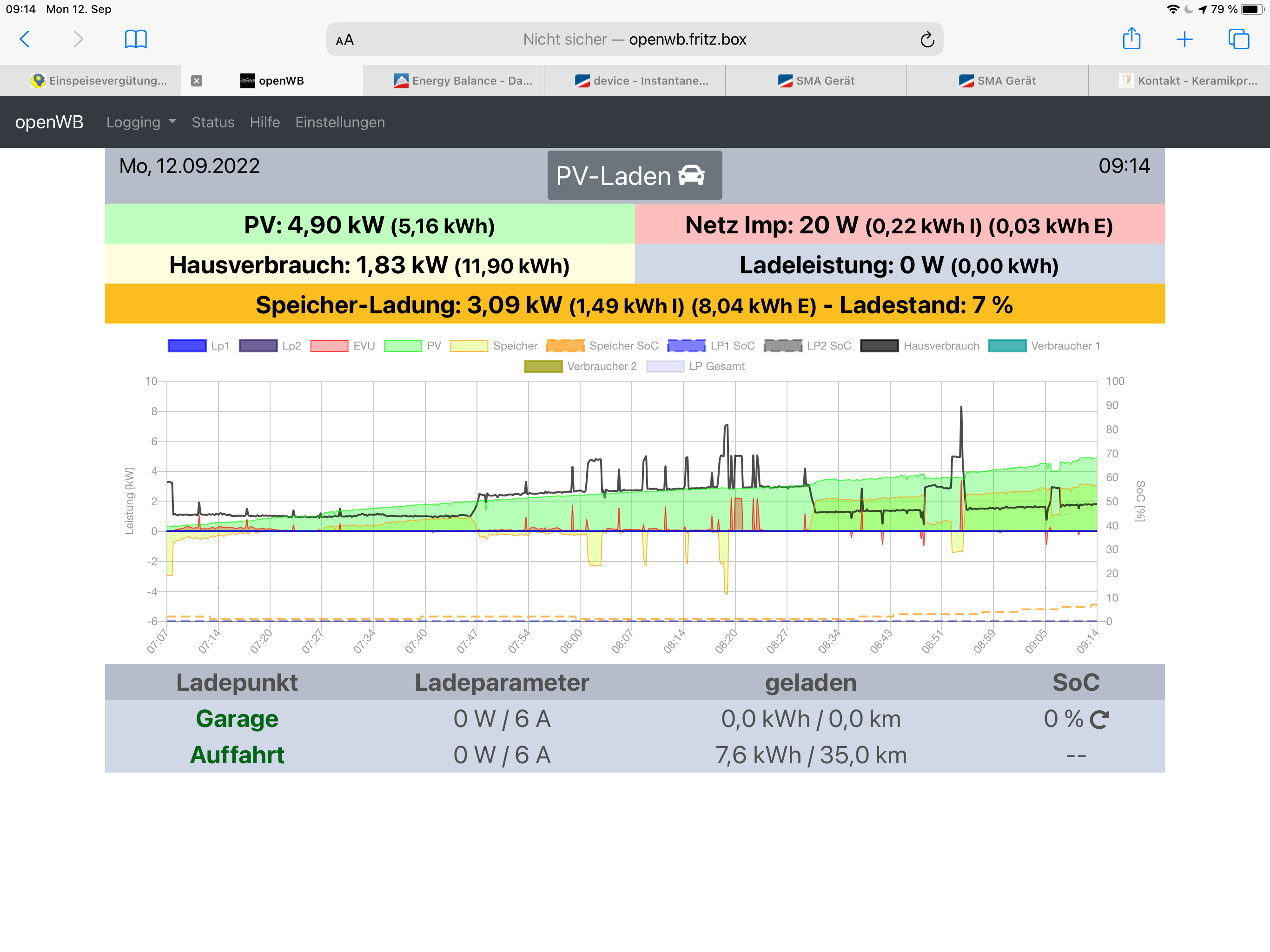The image size is (1270, 952).
Task: Expand the Logging dropdown menu
Action: pos(141,122)
